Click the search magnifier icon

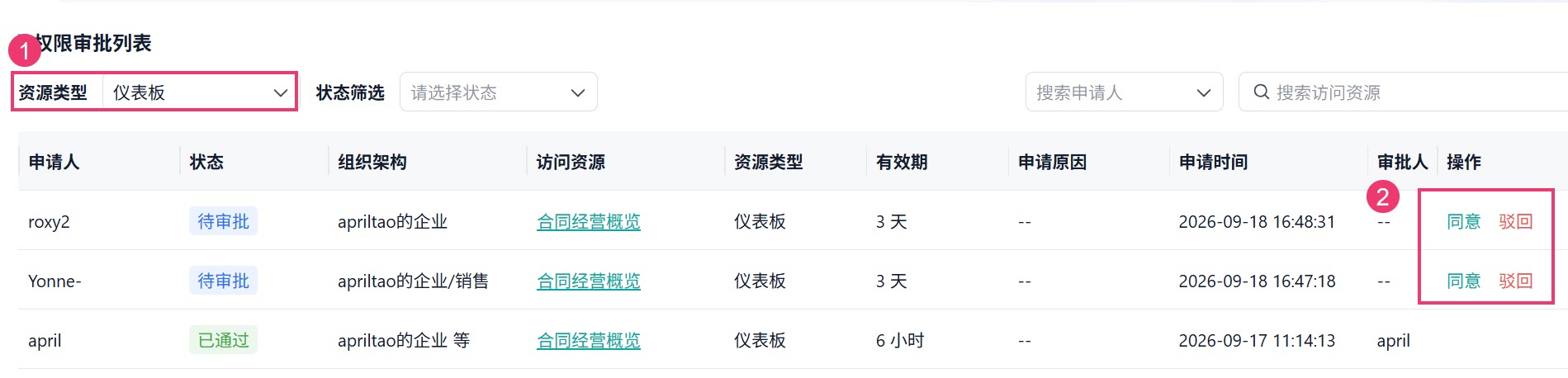click(x=1261, y=92)
